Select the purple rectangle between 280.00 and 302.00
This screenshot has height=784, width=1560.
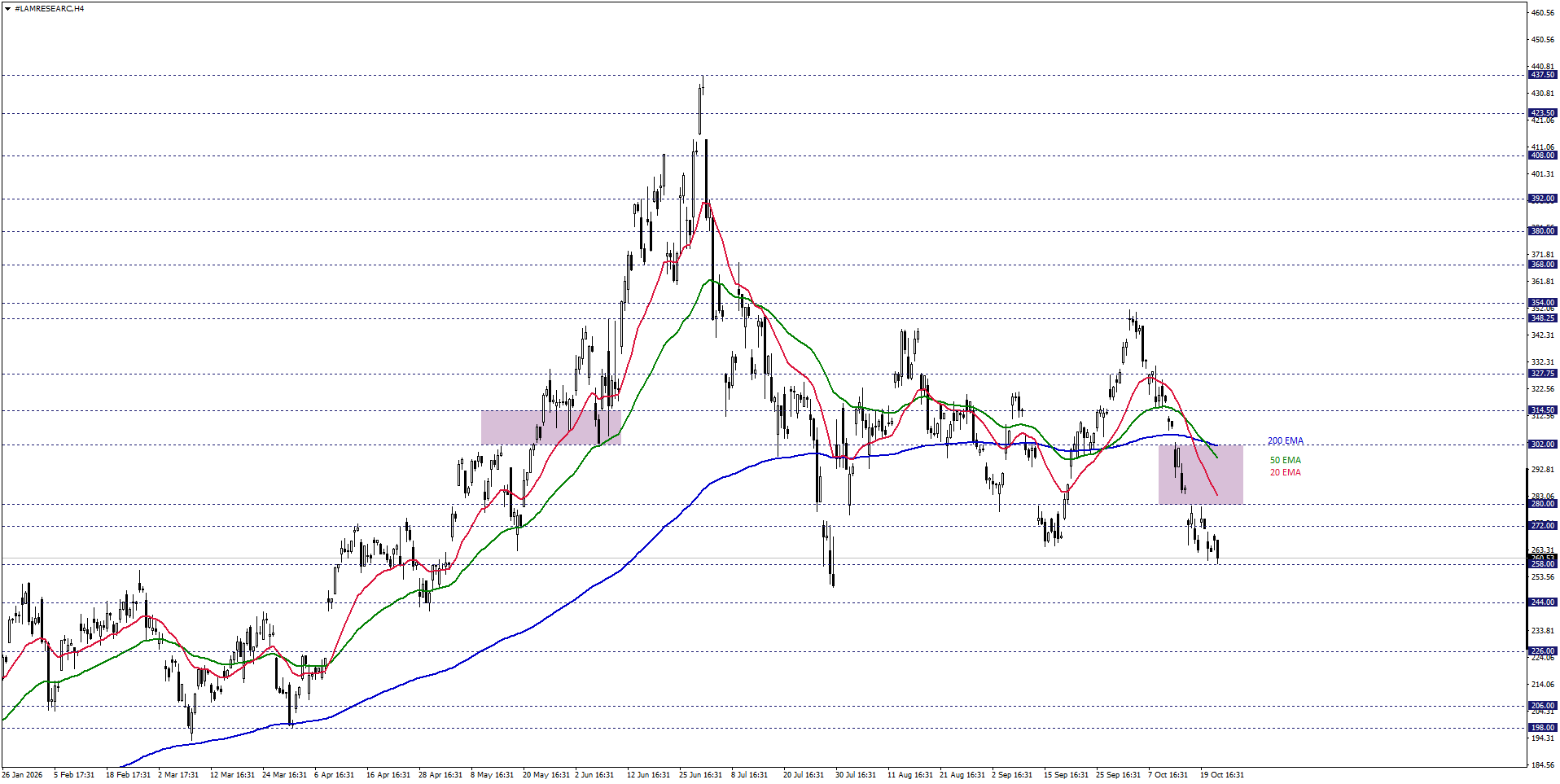(1201, 474)
